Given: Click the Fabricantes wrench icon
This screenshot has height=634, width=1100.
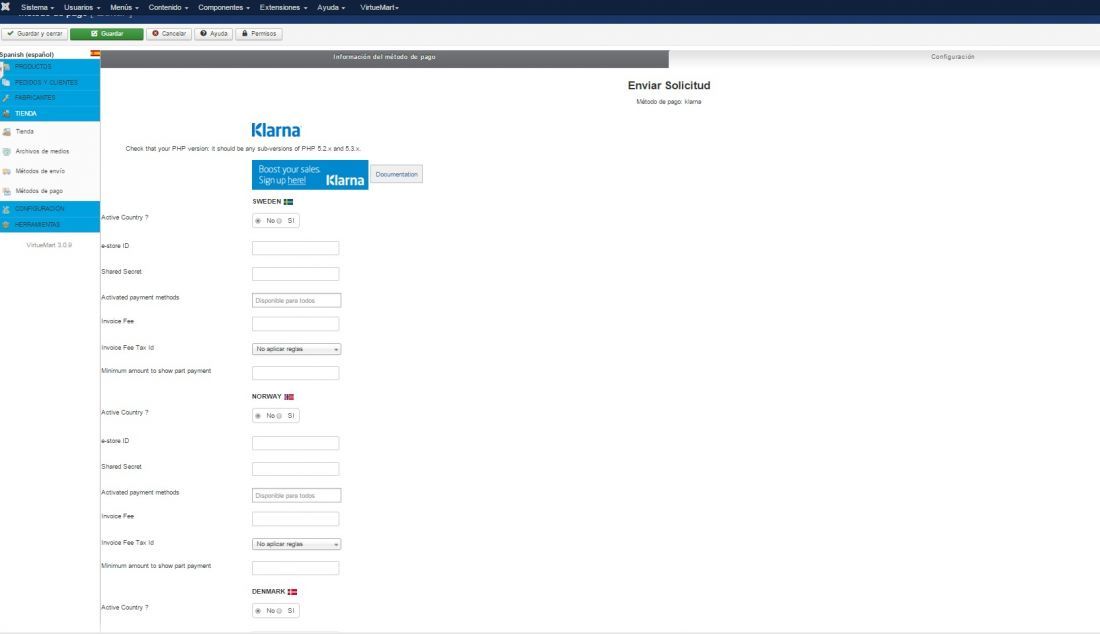Looking at the screenshot, I should (6, 97).
